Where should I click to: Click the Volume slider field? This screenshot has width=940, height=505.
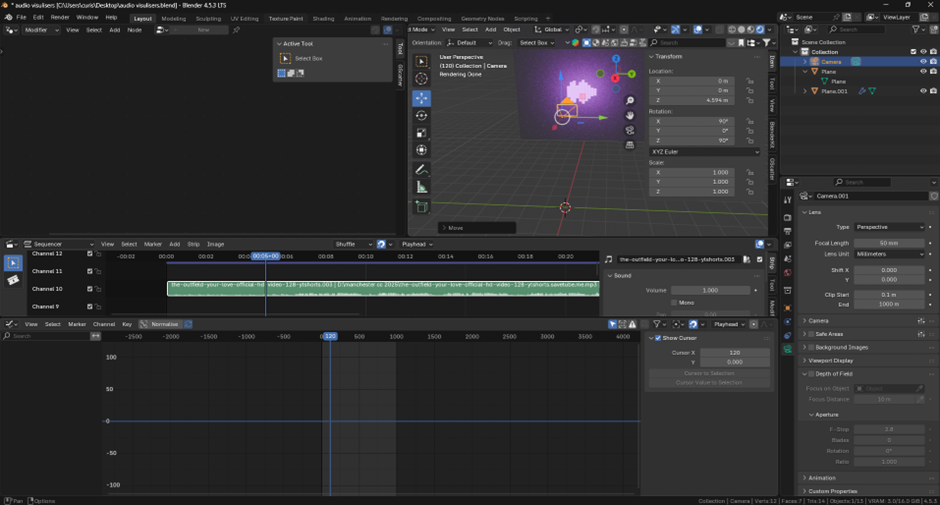[x=709, y=290]
